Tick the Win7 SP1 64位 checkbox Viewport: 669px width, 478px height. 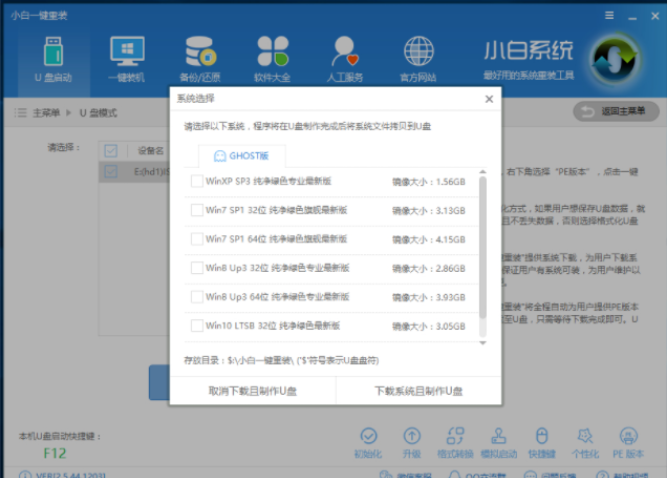[197, 239]
